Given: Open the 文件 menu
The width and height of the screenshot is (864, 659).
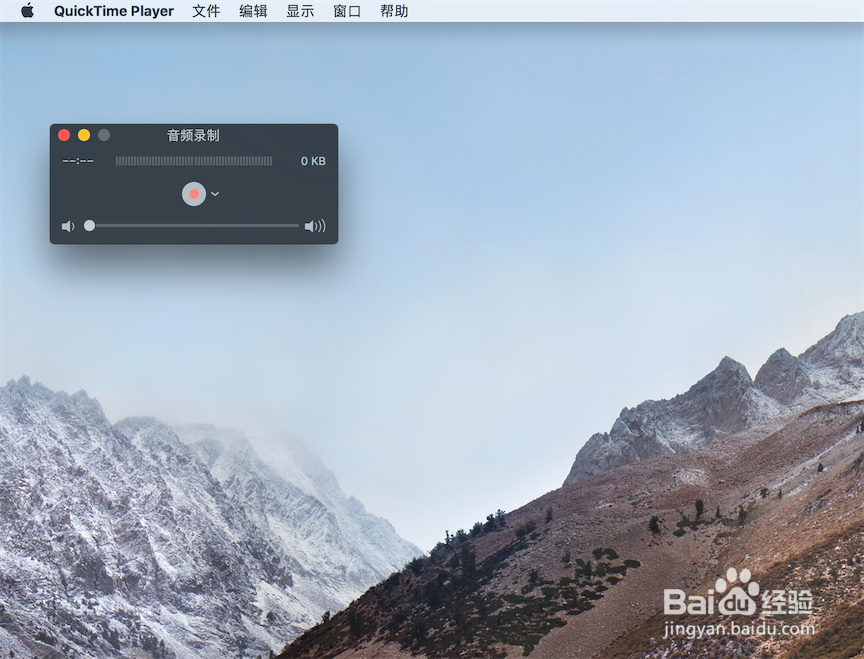Looking at the screenshot, I should [206, 12].
